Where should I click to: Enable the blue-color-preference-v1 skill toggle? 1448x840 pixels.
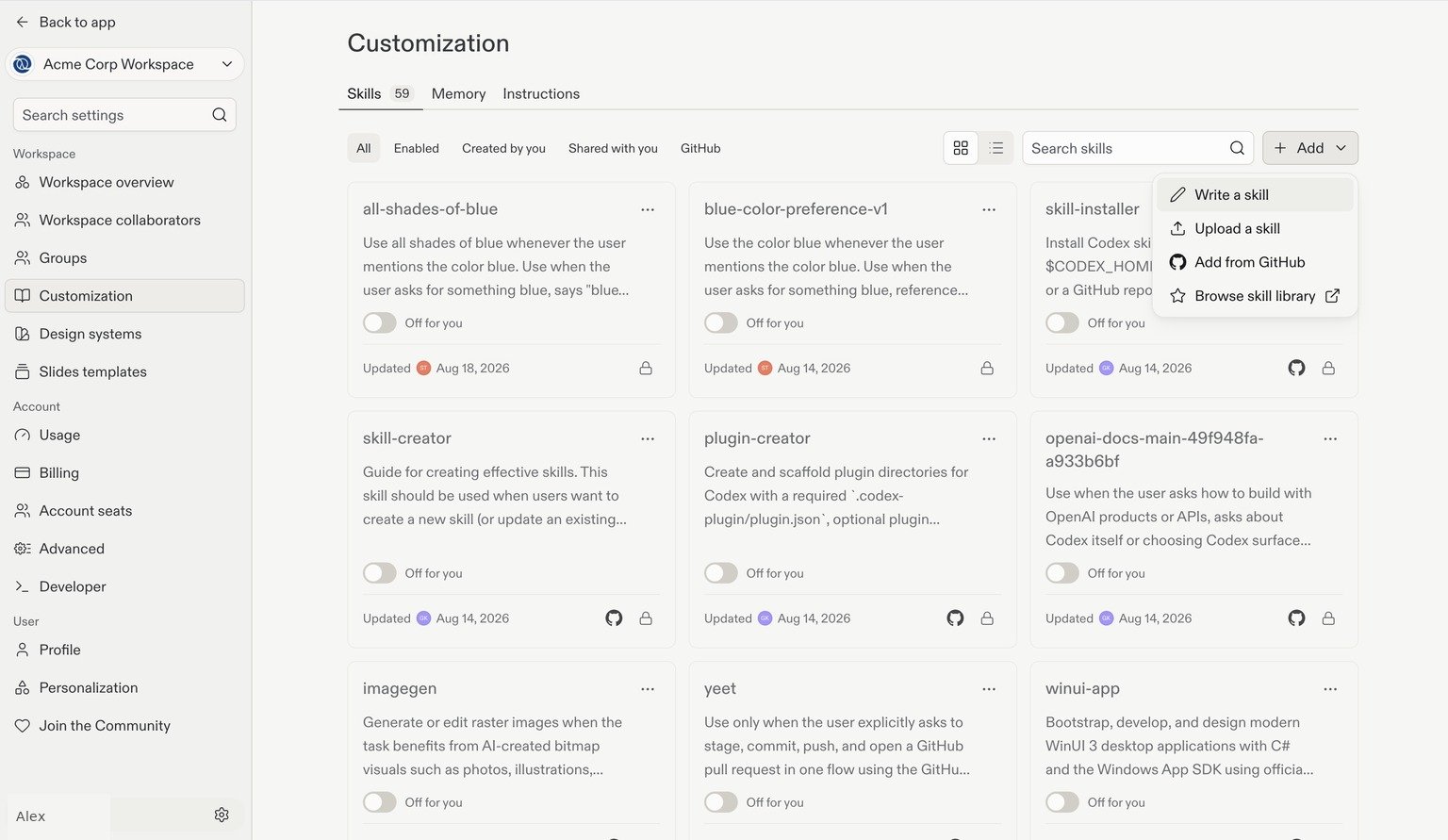click(721, 322)
